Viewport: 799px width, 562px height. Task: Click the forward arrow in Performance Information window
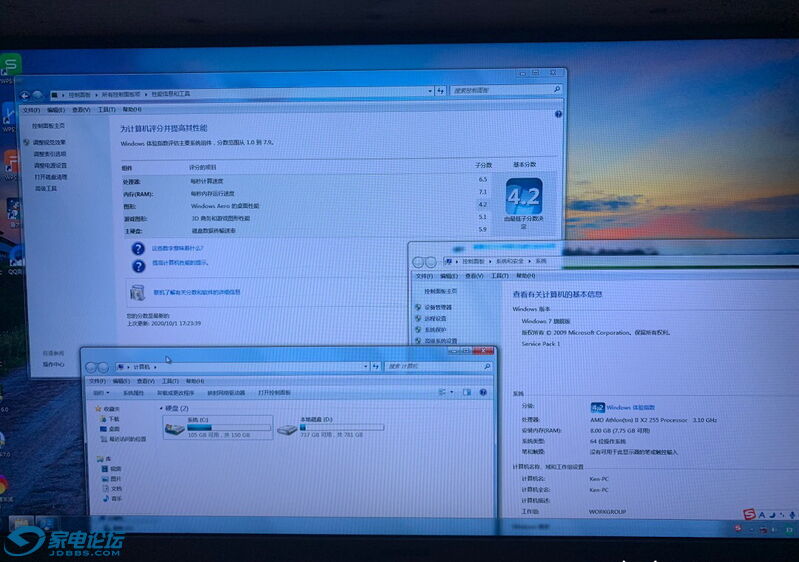click(x=38, y=95)
